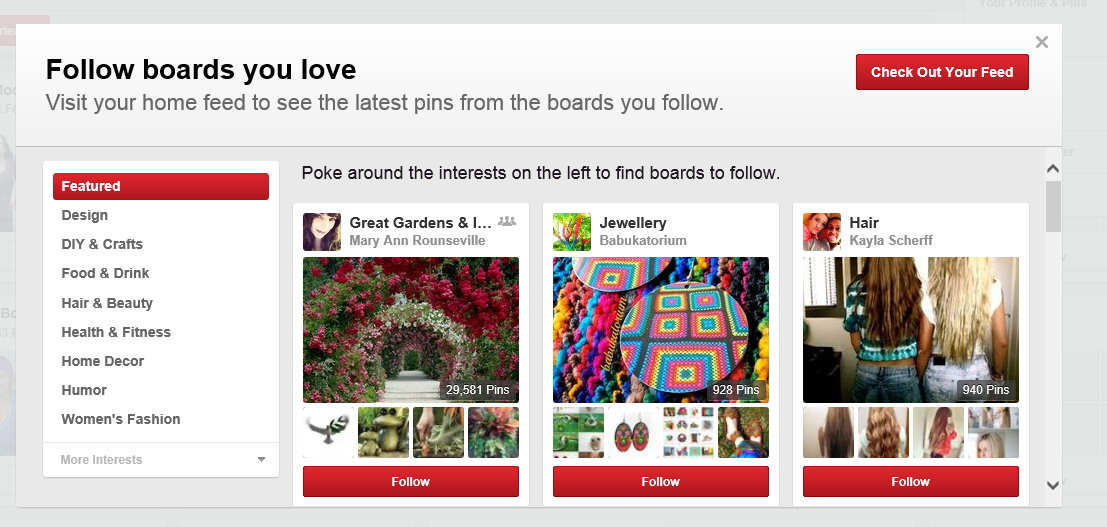
Task: Select the Featured category
Action: tap(160, 186)
